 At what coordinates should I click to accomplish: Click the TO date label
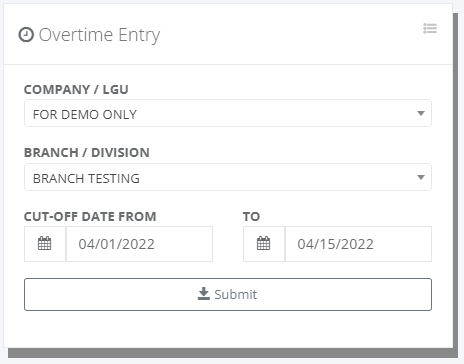tap(251, 217)
